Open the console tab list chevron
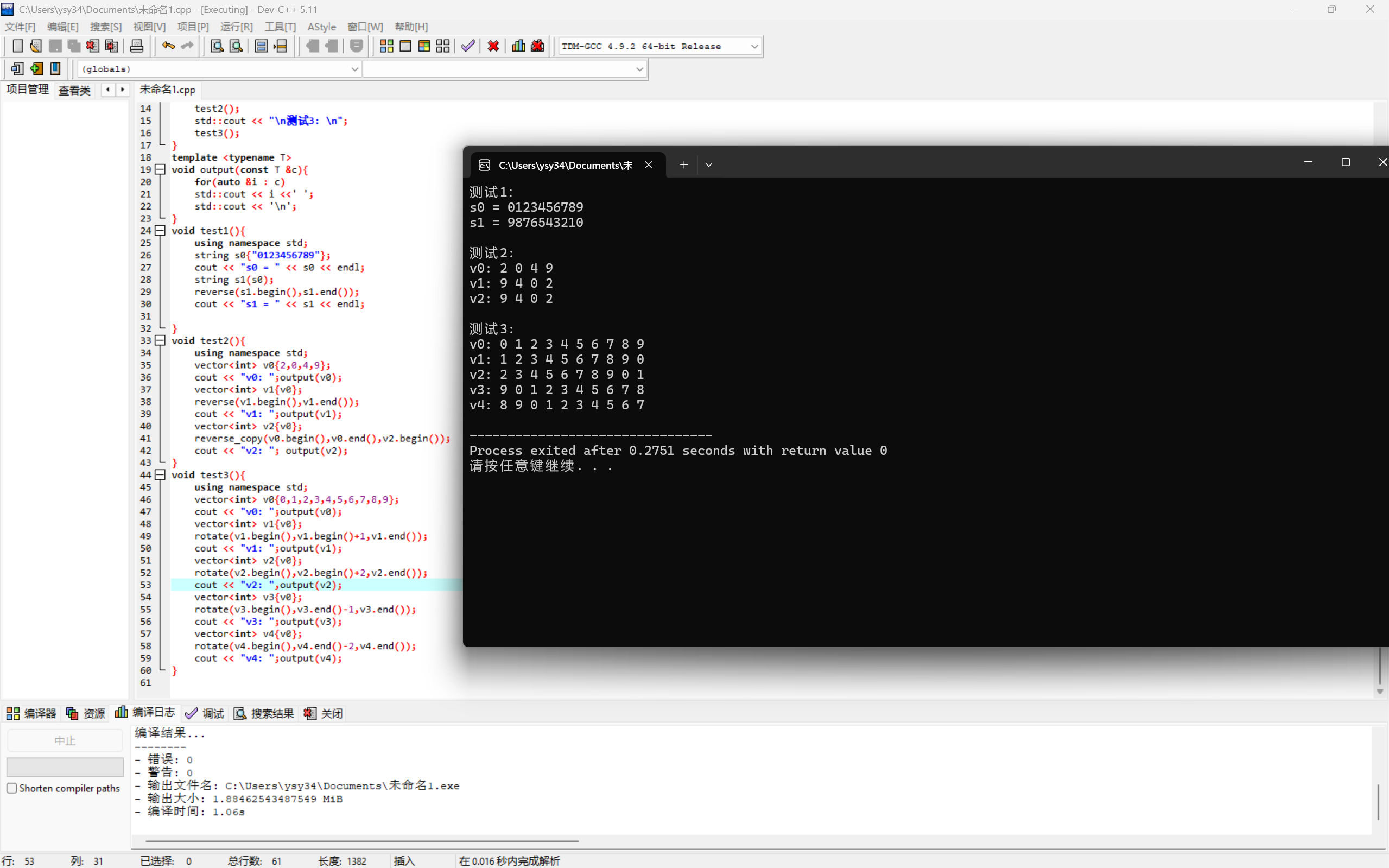The image size is (1389, 868). coord(709,166)
